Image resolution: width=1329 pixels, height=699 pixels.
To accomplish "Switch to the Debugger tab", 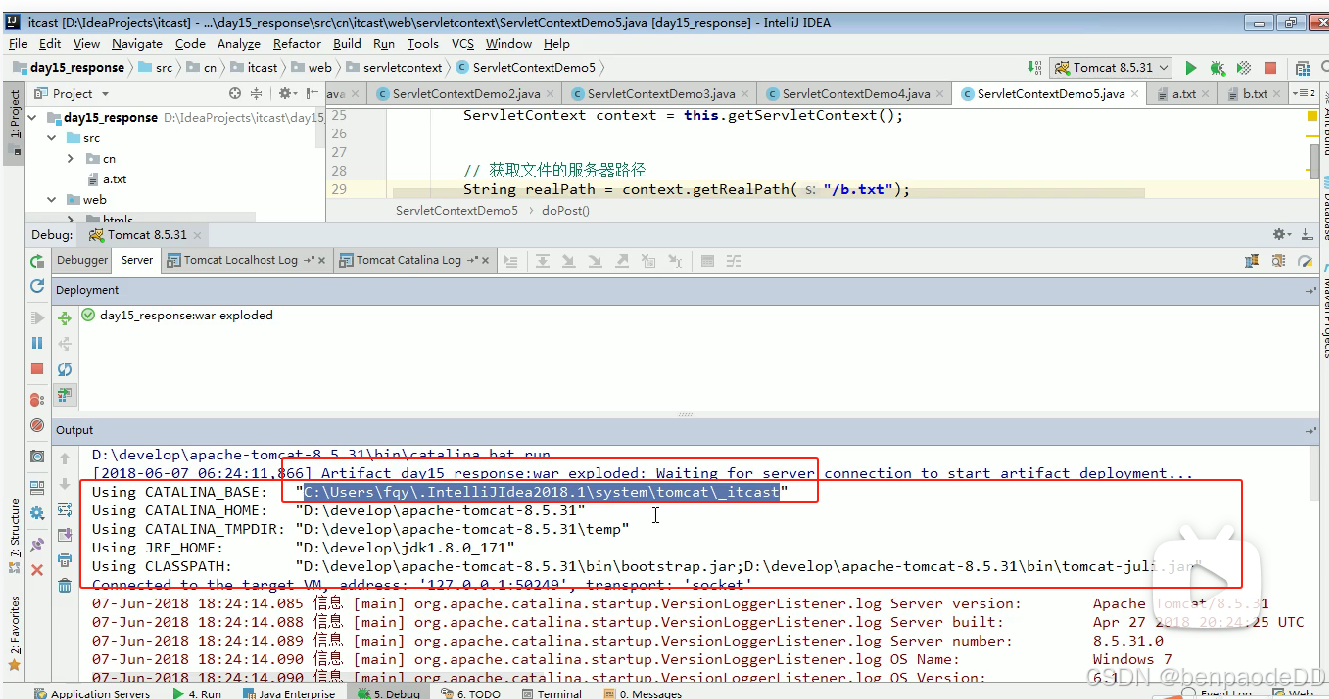I will 82,260.
